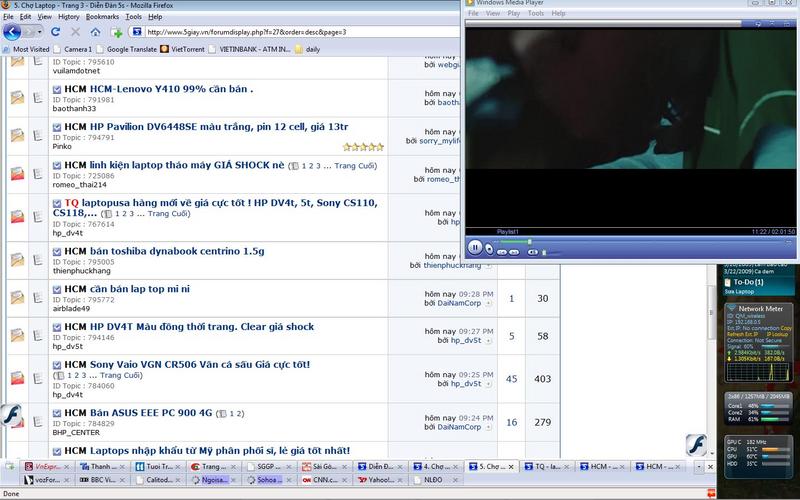Open the Bookmarks menu in Firefox
800x500 pixels.
pos(102,17)
